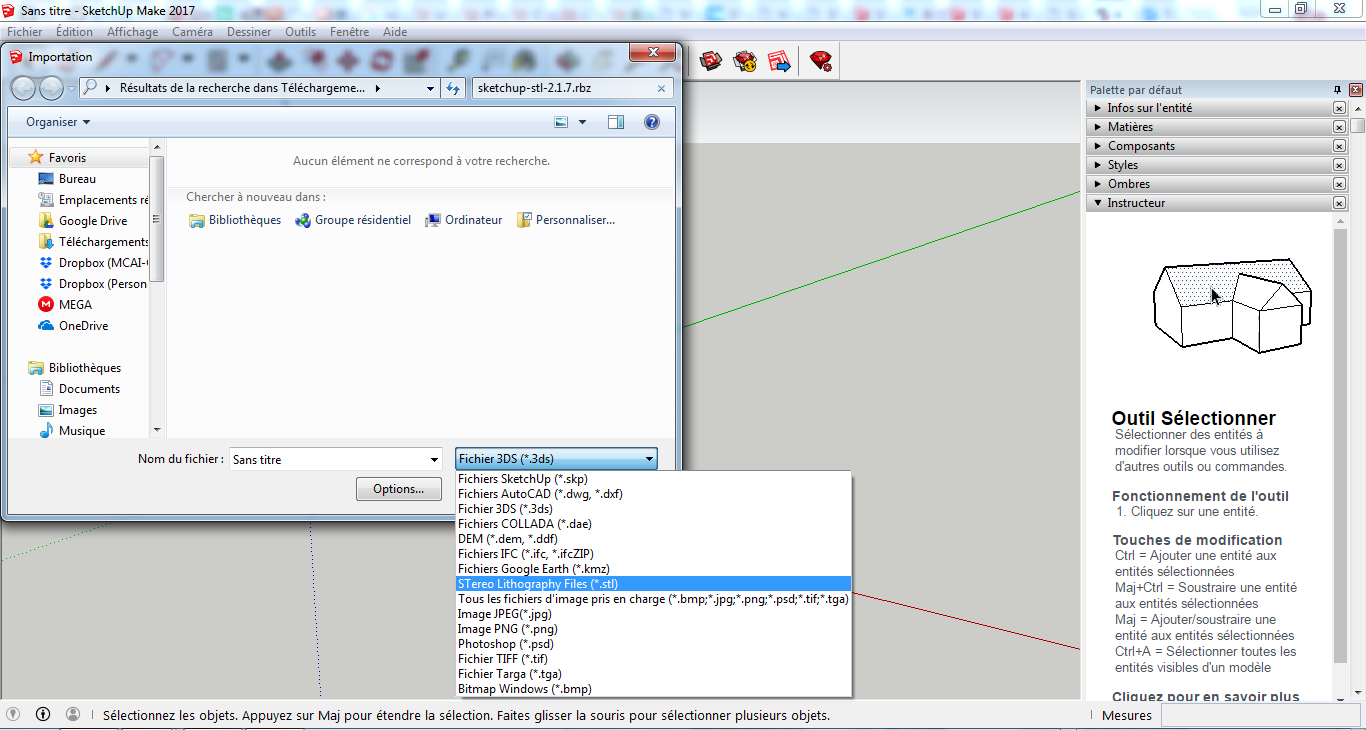Expand the Styles panel
Screen dimensions: 1366x730
tap(1098, 165)
